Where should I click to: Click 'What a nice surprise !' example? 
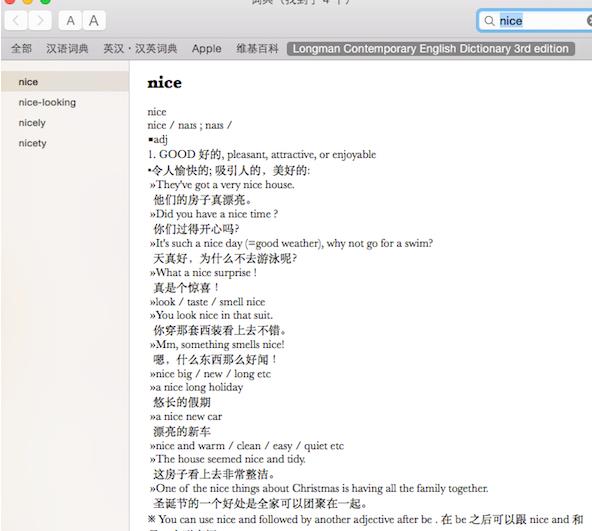204,273
